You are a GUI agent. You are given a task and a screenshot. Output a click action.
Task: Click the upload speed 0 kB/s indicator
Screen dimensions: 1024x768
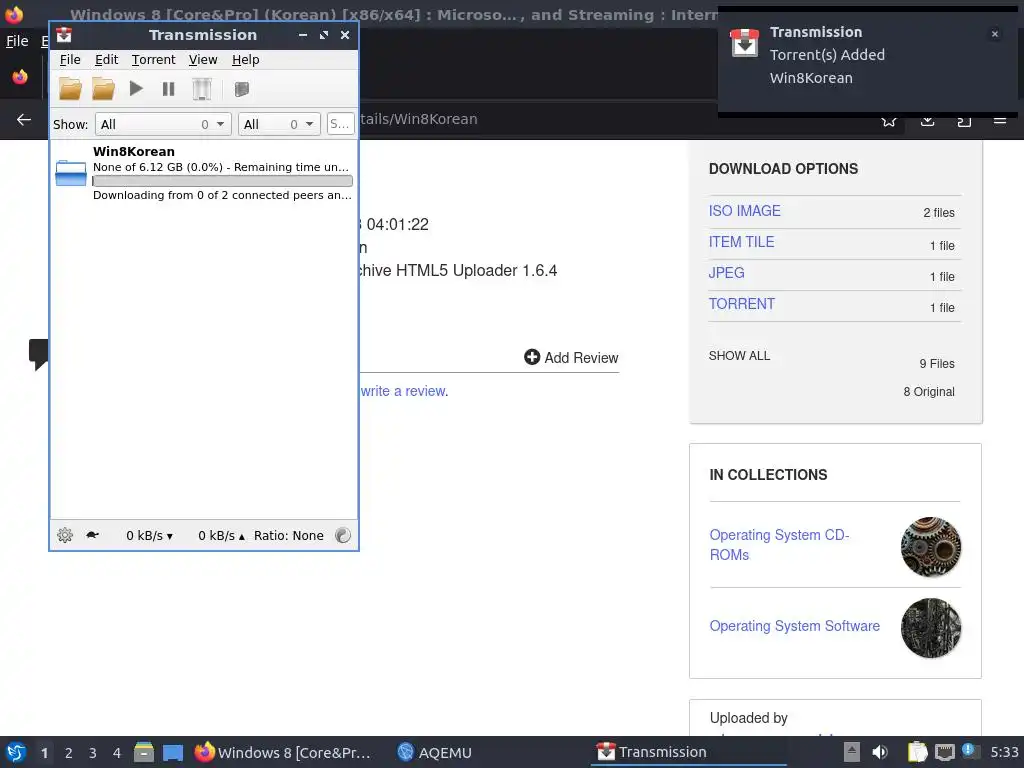point(221,536)
